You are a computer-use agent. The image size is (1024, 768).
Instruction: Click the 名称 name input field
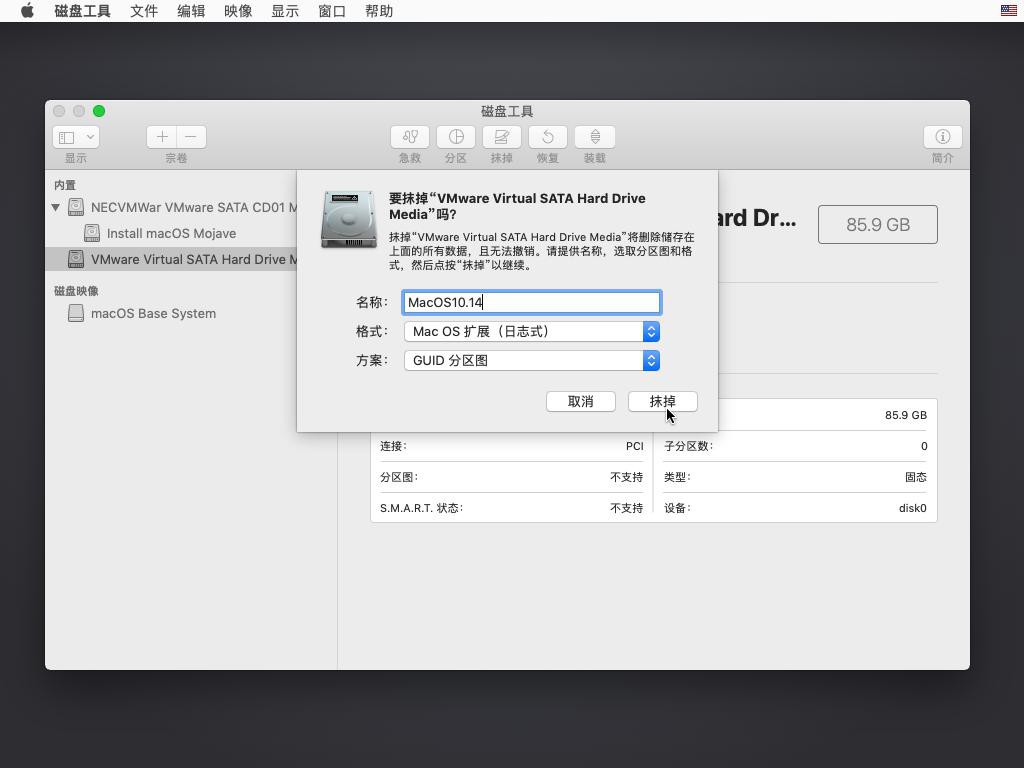point(532,302)
